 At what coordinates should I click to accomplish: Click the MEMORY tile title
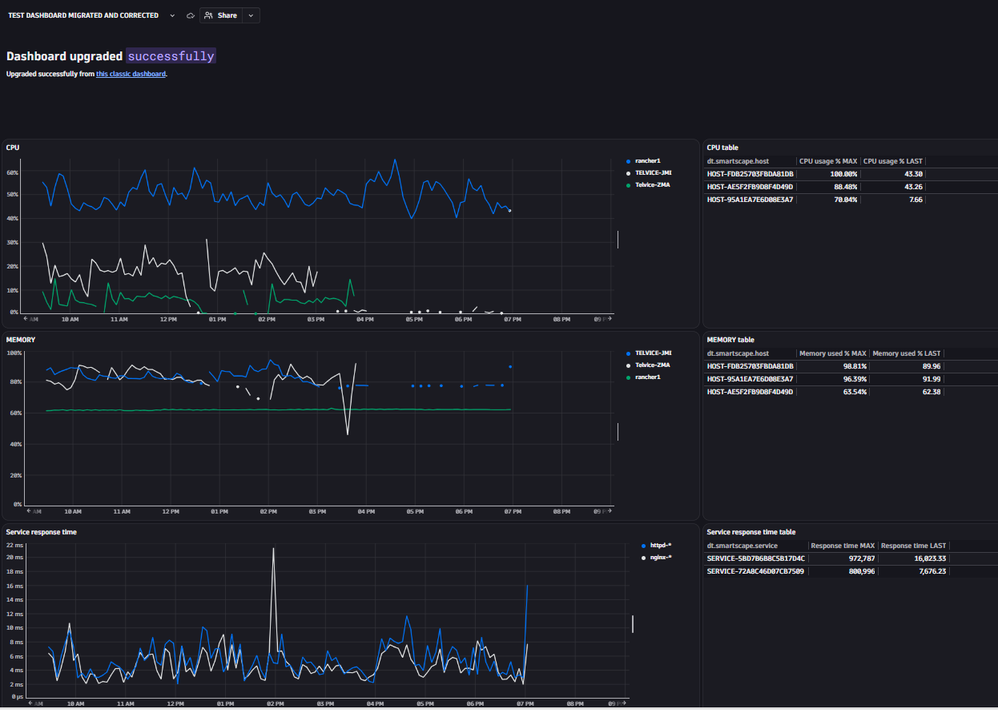tap(20, 339)
